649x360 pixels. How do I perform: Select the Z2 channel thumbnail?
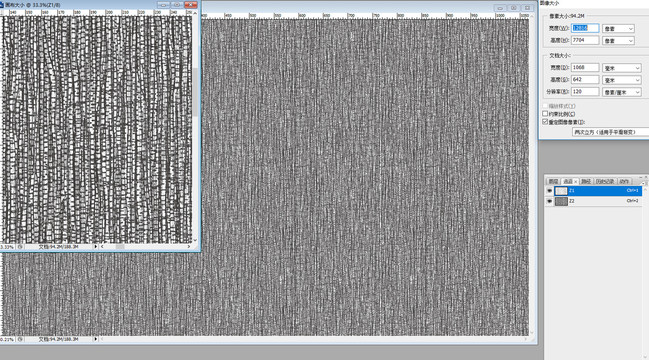561,201
